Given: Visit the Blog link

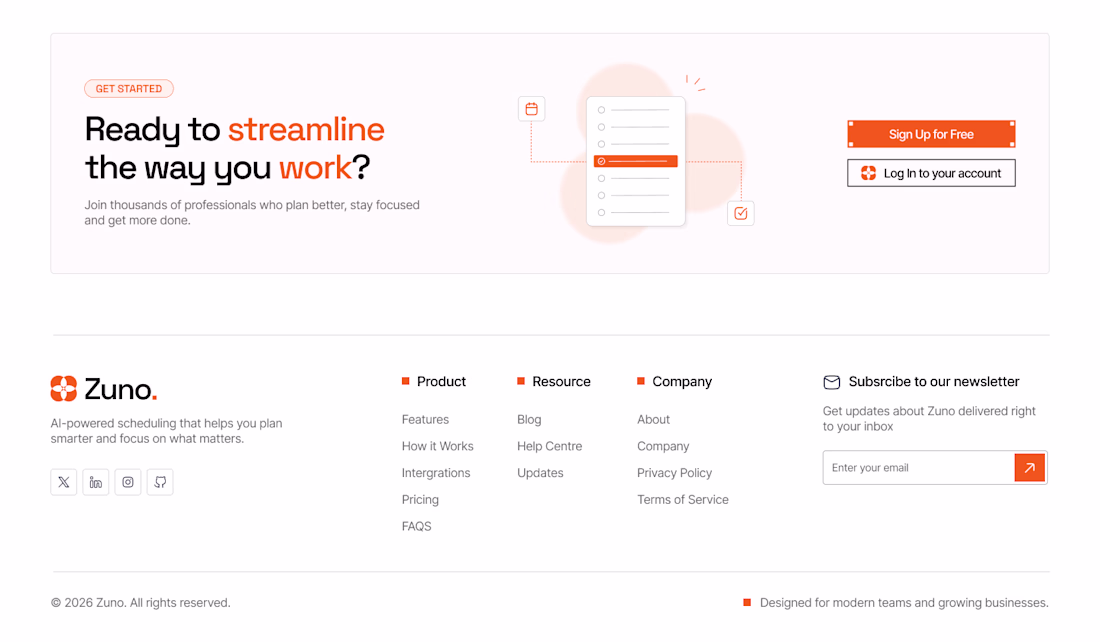Looking at the screenshot, I should pyautogui.click(x=529, y=420).
